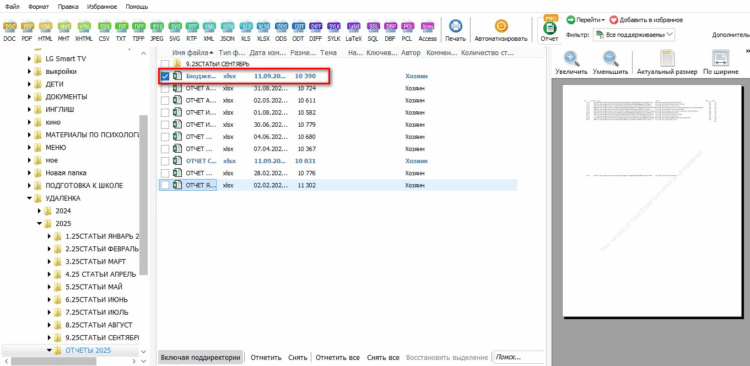This screenshot has height=366, width=750.
Task: Select JPEG output format icon
Action: point(157,31)
